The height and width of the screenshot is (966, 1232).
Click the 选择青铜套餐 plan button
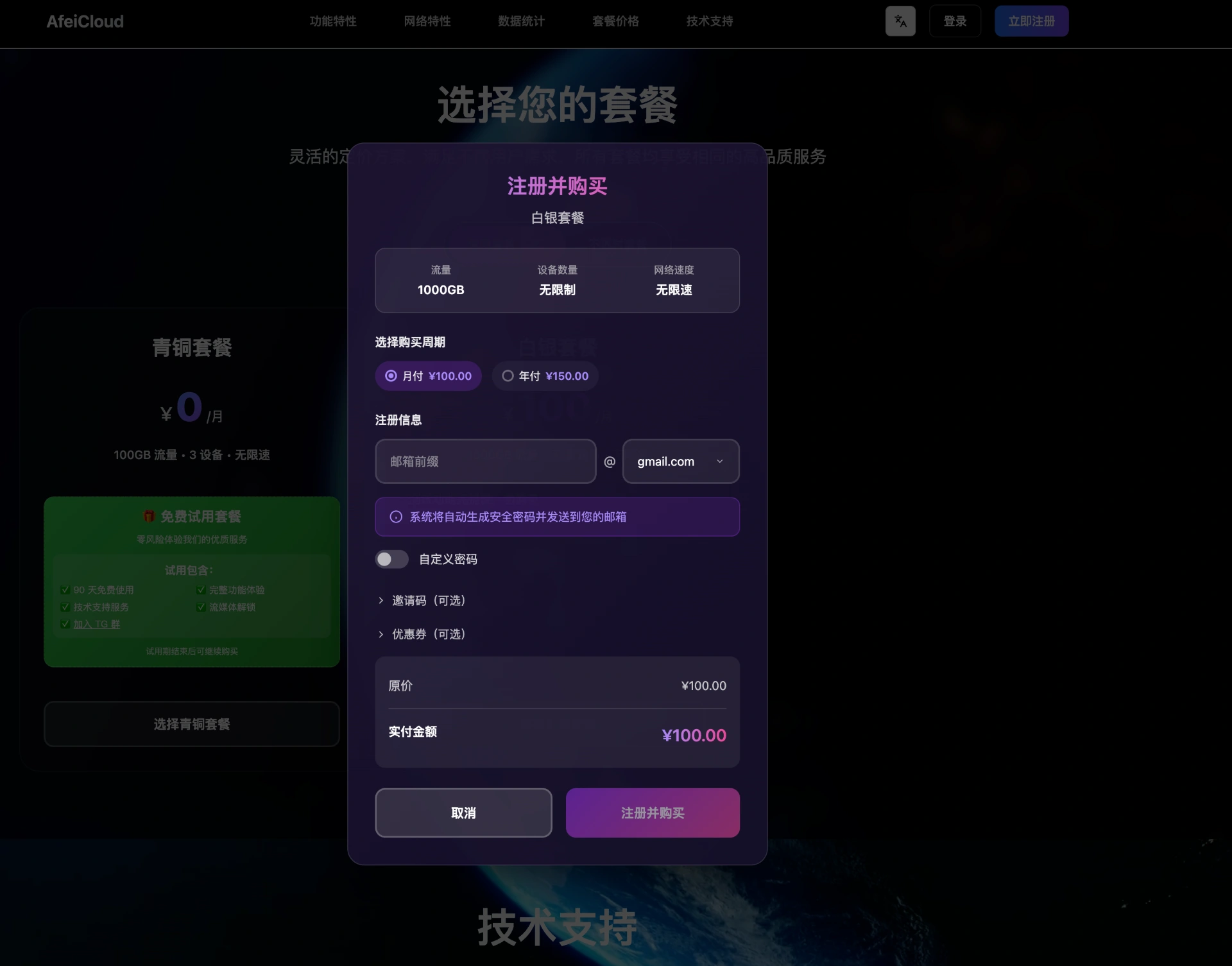(191, 724)
